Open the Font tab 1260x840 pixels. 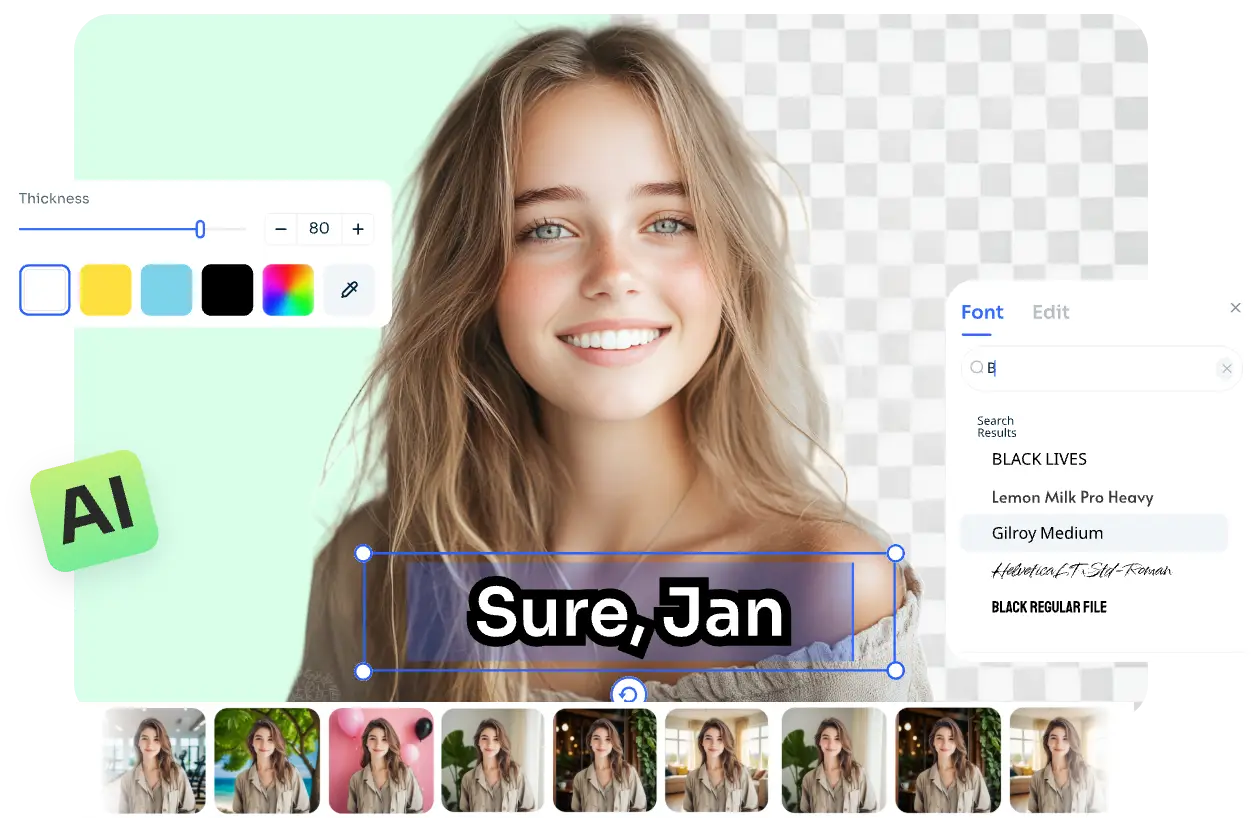[x=981, y=312]
